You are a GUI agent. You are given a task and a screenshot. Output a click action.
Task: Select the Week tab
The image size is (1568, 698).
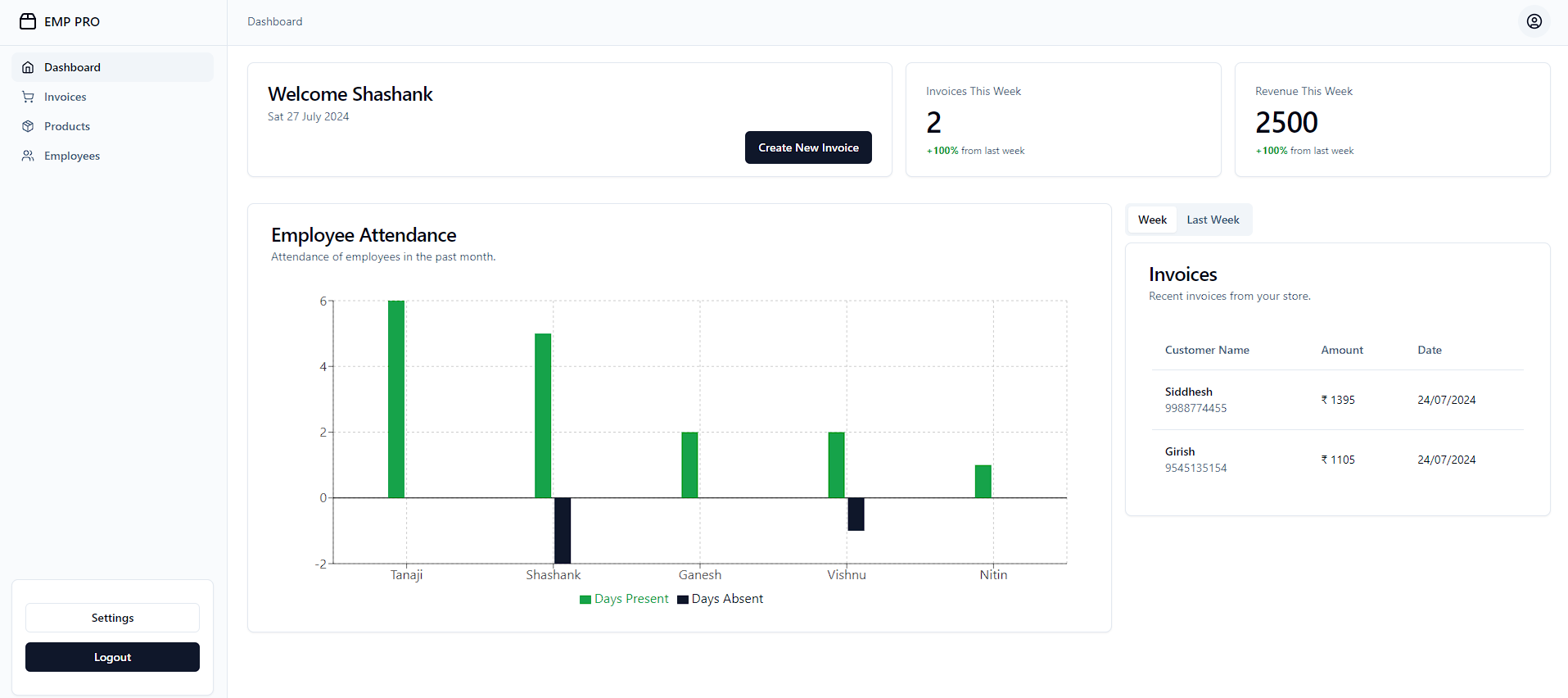click(x=1152, y=220)
